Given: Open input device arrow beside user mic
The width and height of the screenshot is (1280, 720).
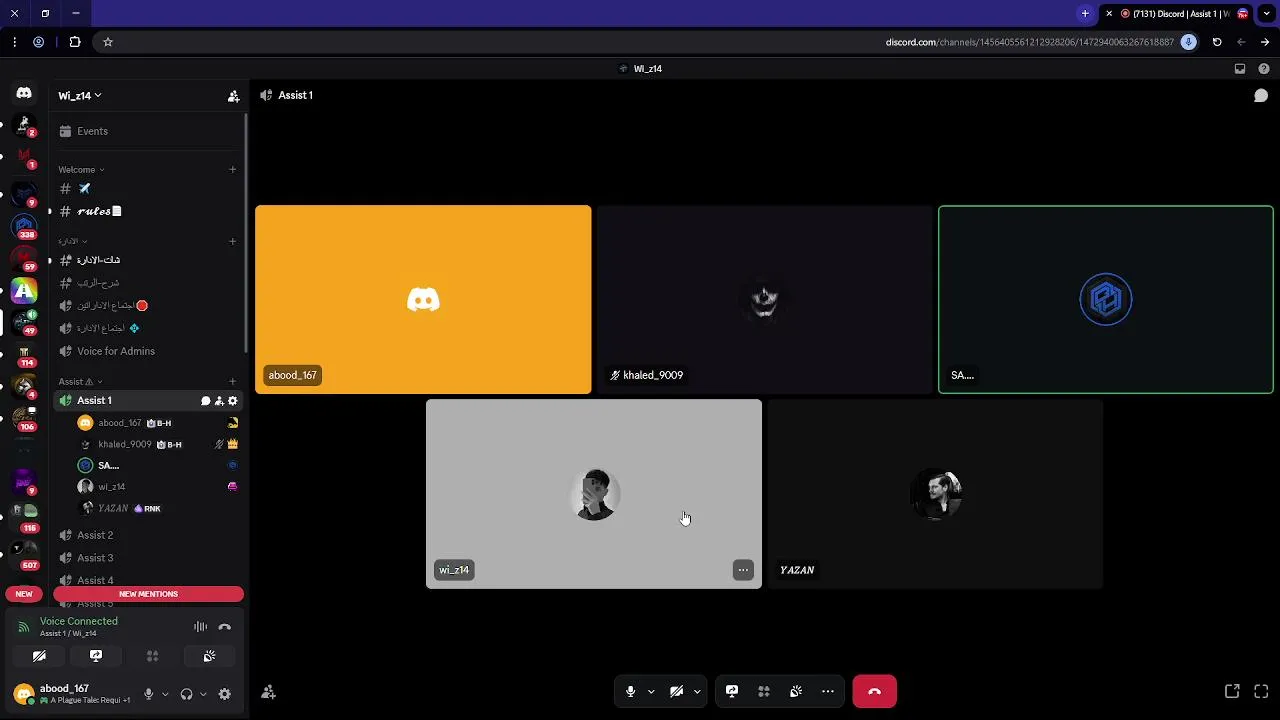Looking at the screenshot, I should pyautogui.click(x=165, y=694).
